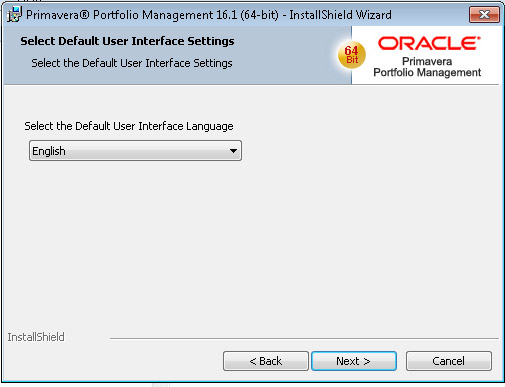Click the subtitle 'Select the Default User Interface Settings'
This screenshot has width=505, height=387.
pyautogui.click(x=132, y=63)
